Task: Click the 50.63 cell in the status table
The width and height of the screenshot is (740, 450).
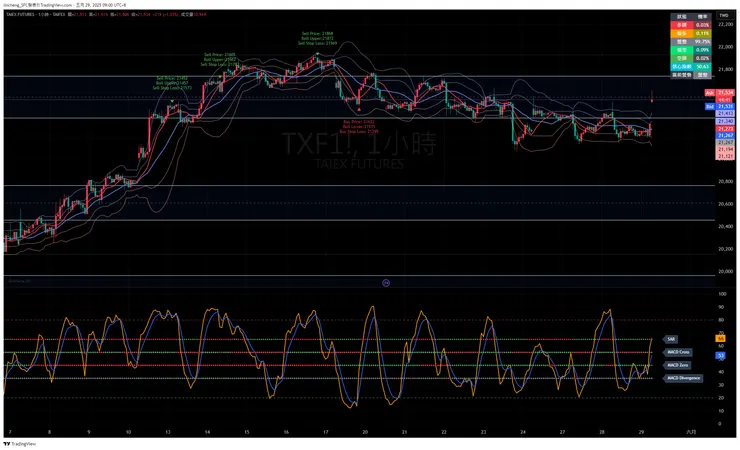Action: (702, 67)
